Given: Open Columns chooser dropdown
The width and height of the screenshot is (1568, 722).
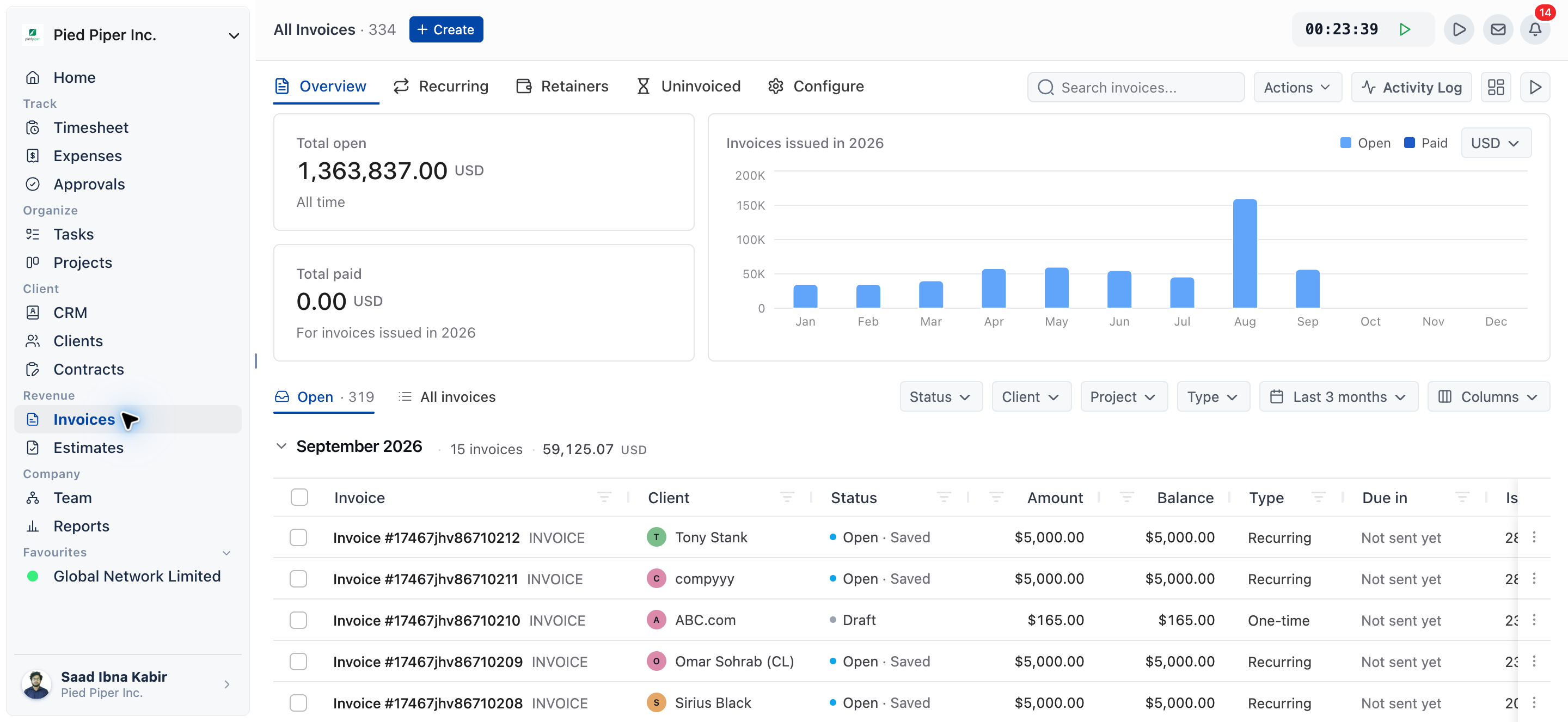Looking at the screenshot, I should click(1489, 397).
